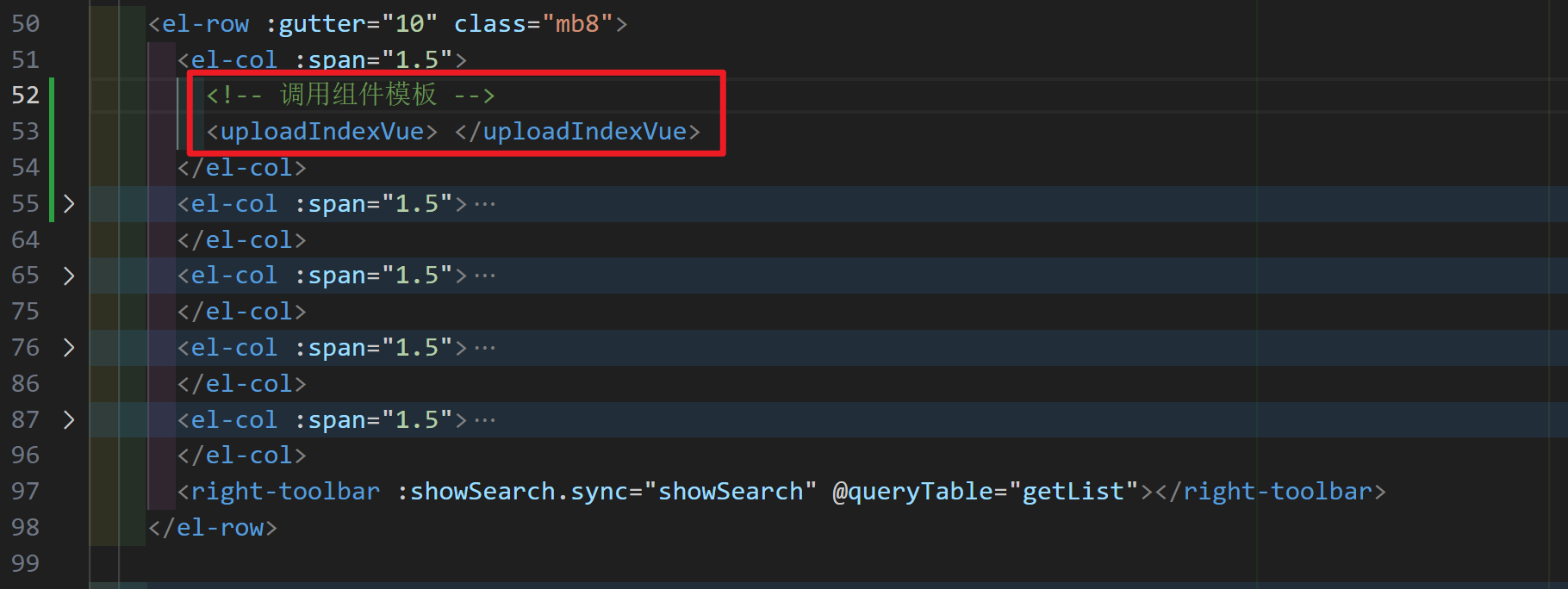Image resolution: width=1568 pixels, height=589 pixels.
Task: Click the opening right-toolbar tag name
Action: [x=284, y=491]
